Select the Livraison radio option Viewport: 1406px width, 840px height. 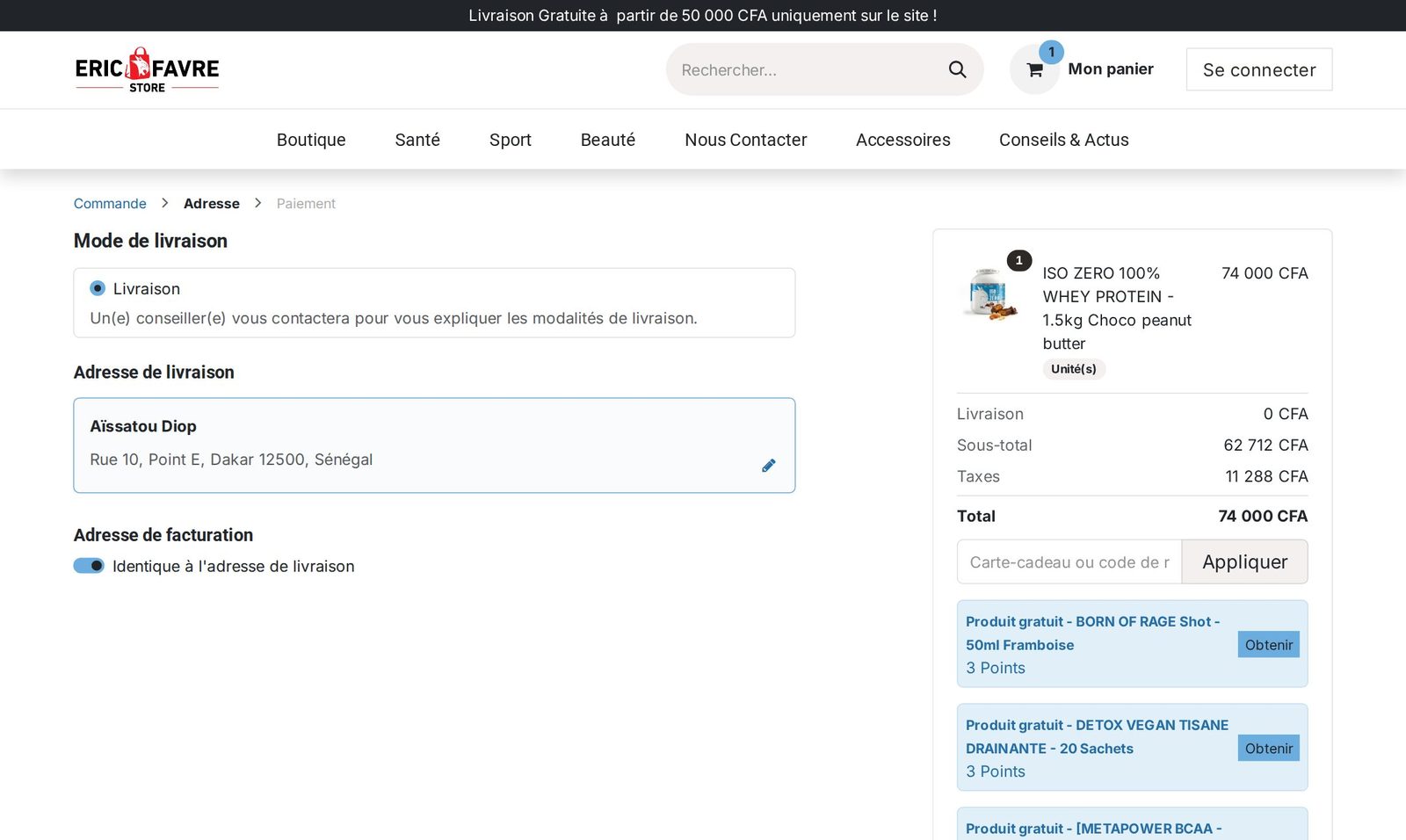click(98, 288)
